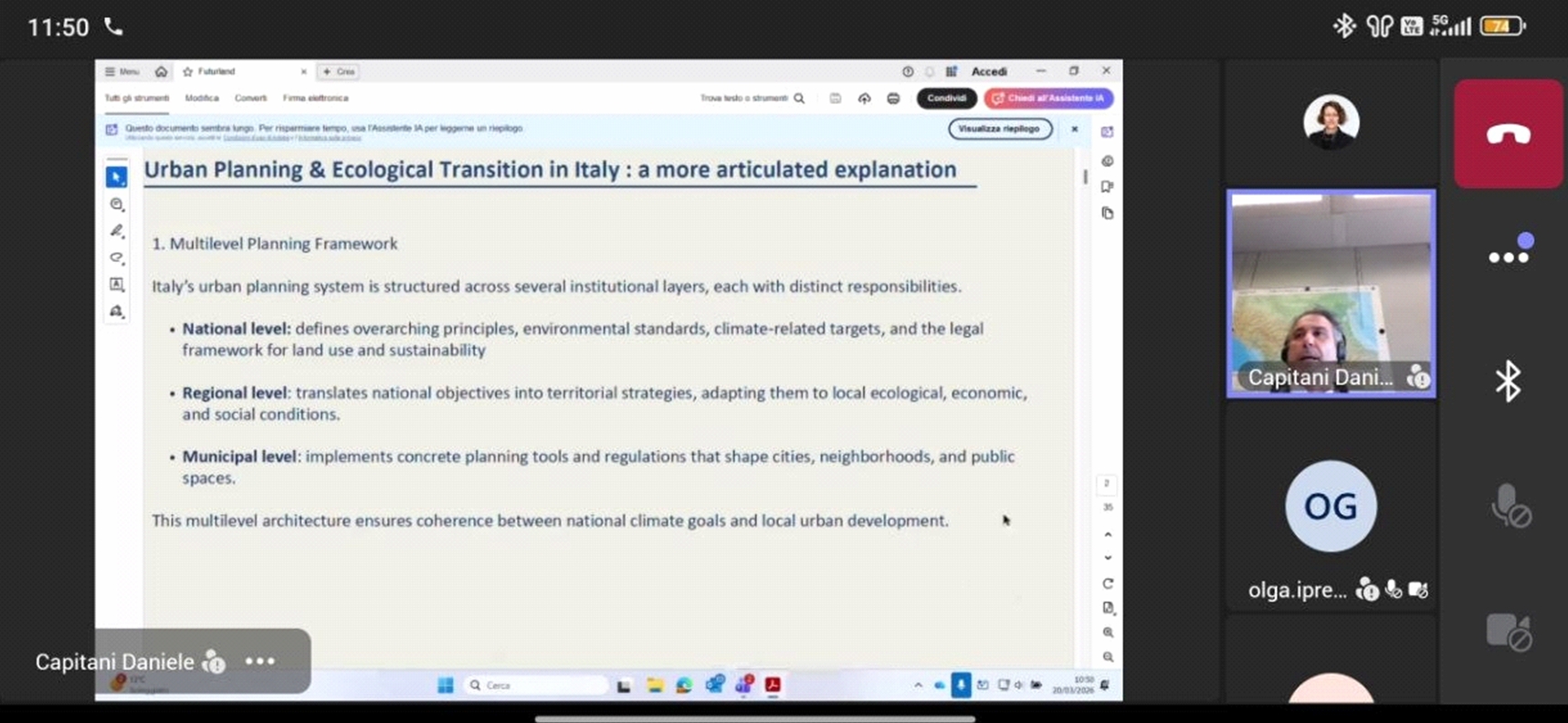Click the Acrobat Menu hamburger button
The width and height of the screenshot is (1568, 723).
(x=121, y=71)
